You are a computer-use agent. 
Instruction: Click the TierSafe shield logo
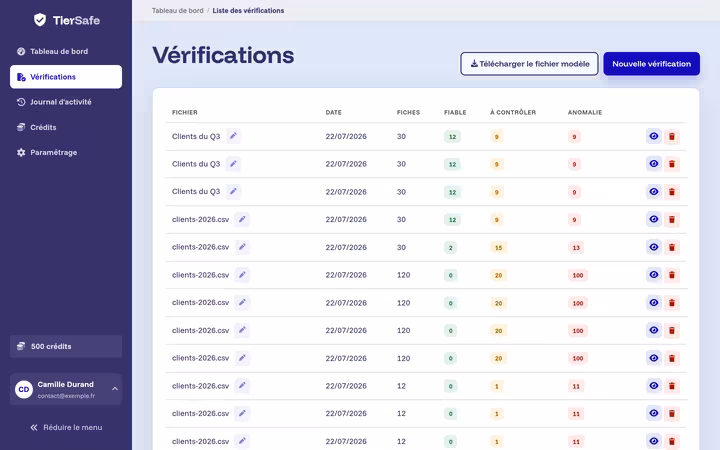[40, 20]
